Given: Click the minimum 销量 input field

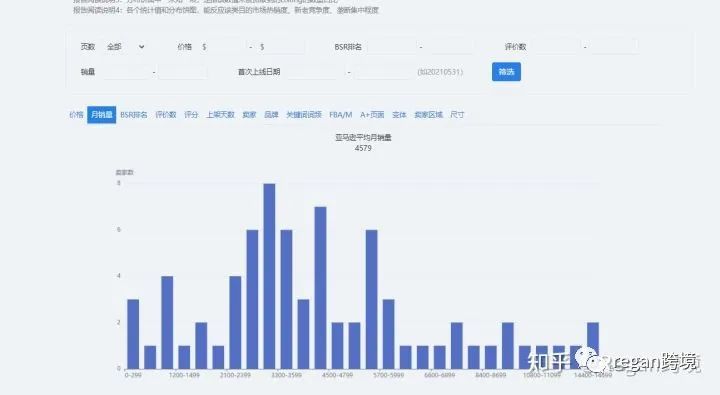Looking at the screenshot, I should coord(126,72).
